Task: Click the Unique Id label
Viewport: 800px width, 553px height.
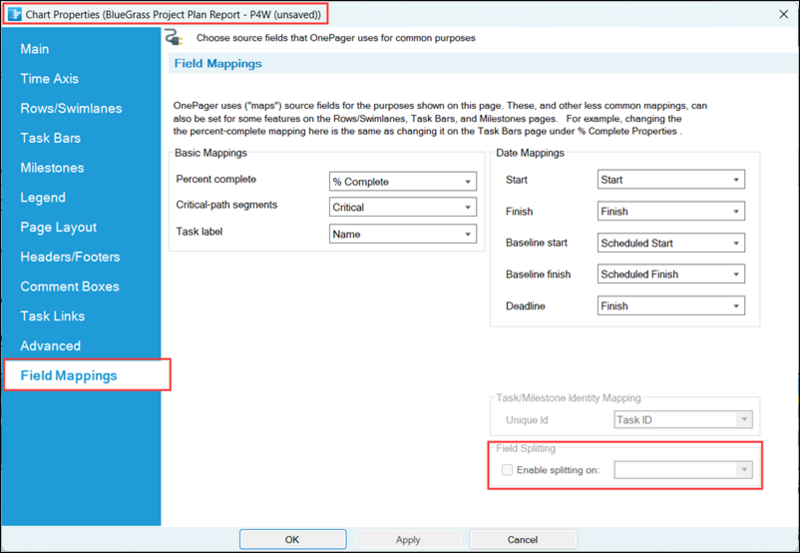Action: pos(527,420)
